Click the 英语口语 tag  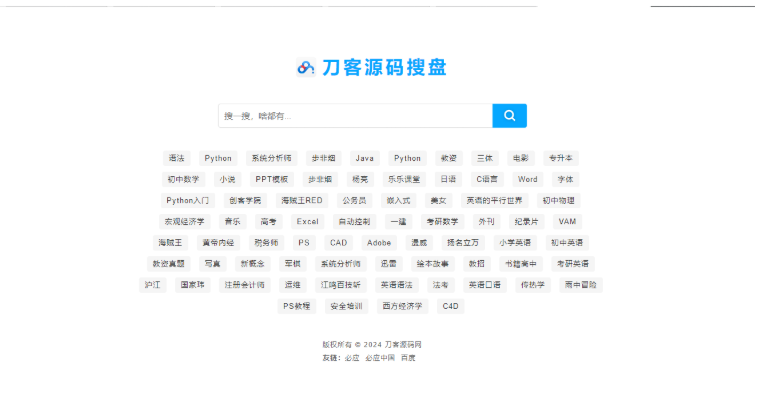coord(485,285)
